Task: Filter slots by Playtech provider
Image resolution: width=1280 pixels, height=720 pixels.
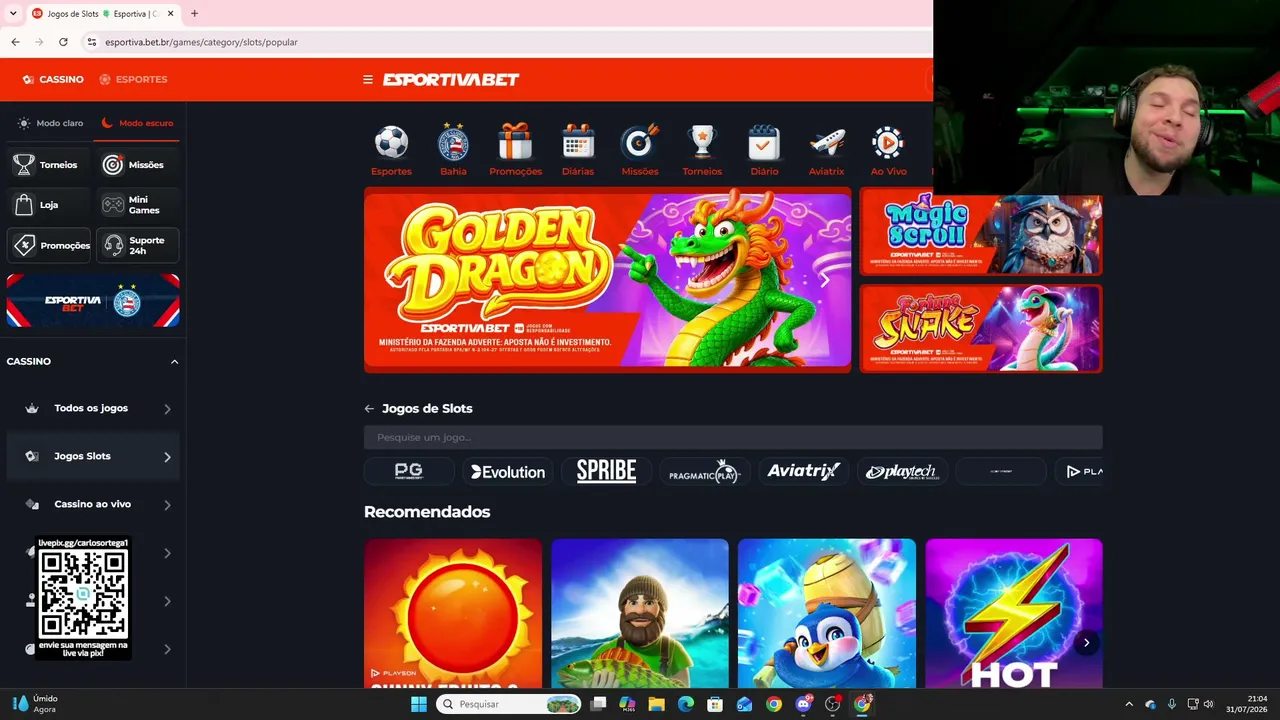Action: pyautogui.click(x=901, y=471)
